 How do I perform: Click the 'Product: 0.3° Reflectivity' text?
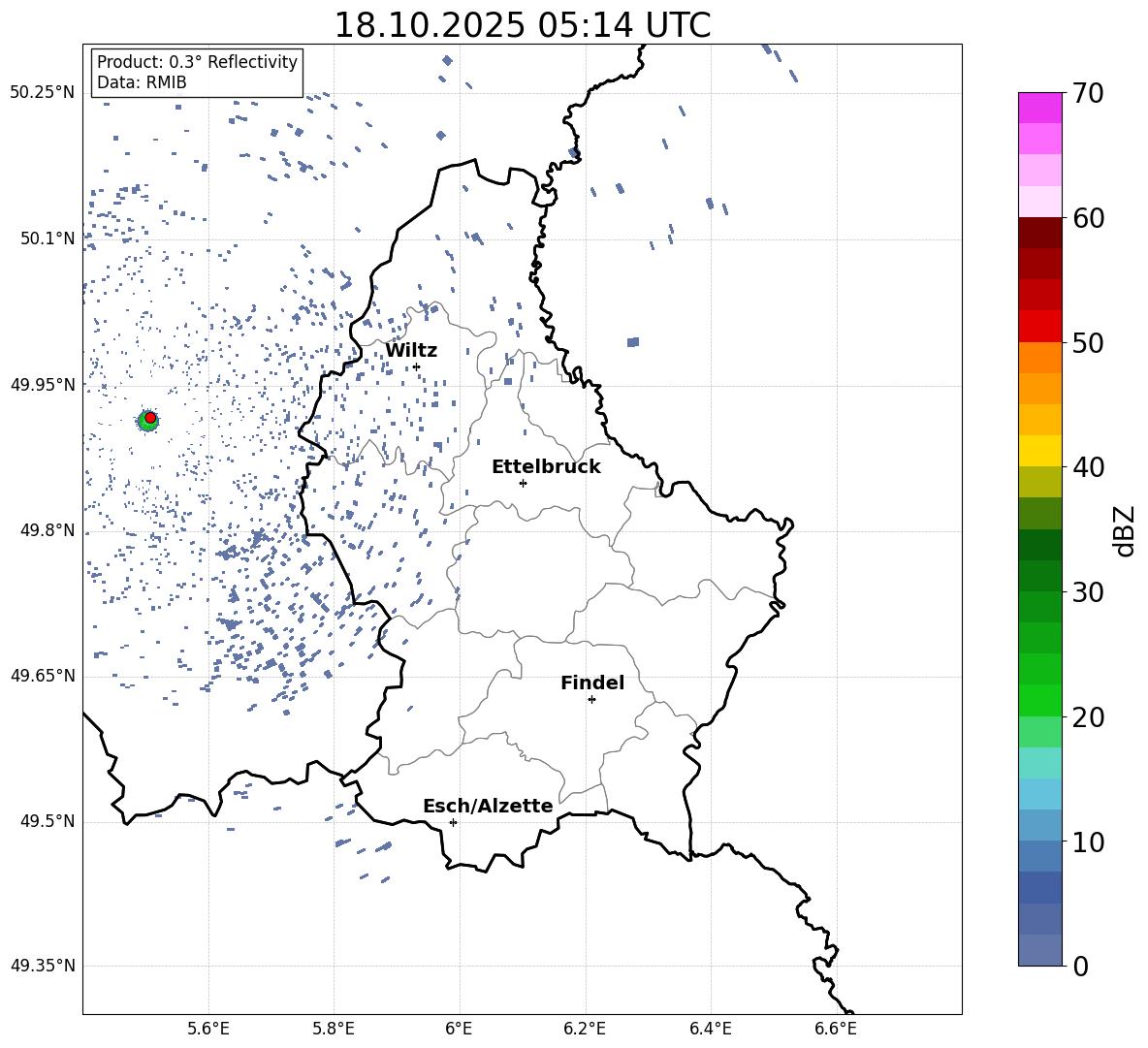197,61
